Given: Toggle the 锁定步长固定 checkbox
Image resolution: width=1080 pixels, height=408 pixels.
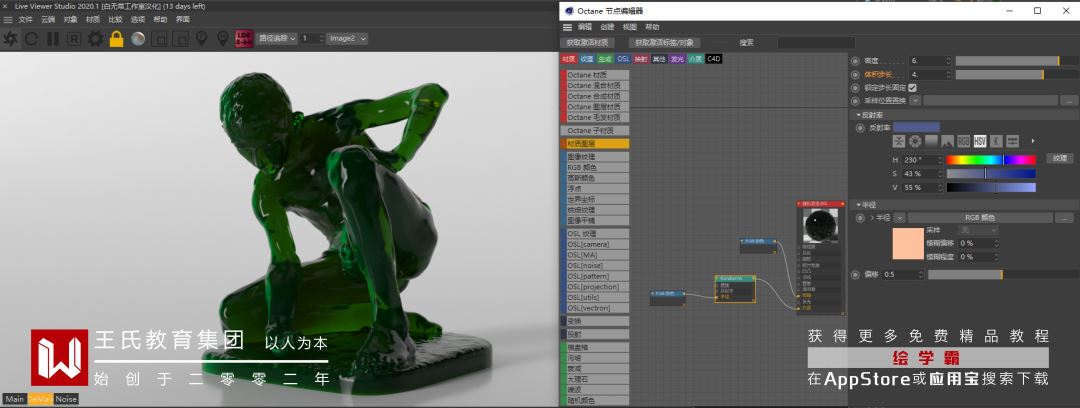Looking at the screenshot, I should coord(913,88).
